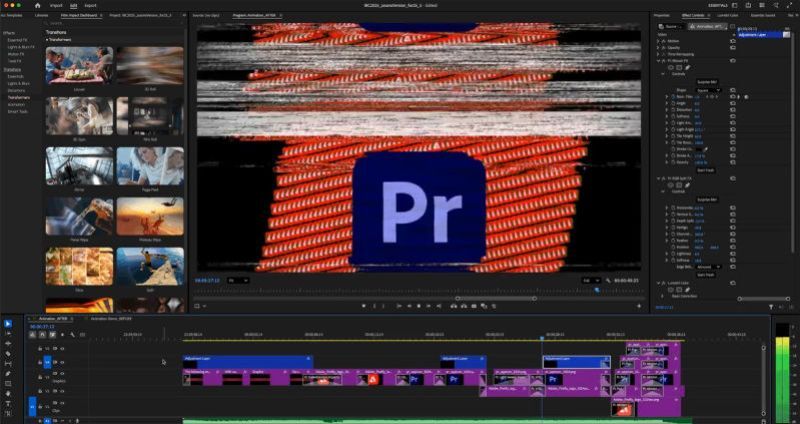Pick Stroke Color with the eyedropper

coord(707,149)
